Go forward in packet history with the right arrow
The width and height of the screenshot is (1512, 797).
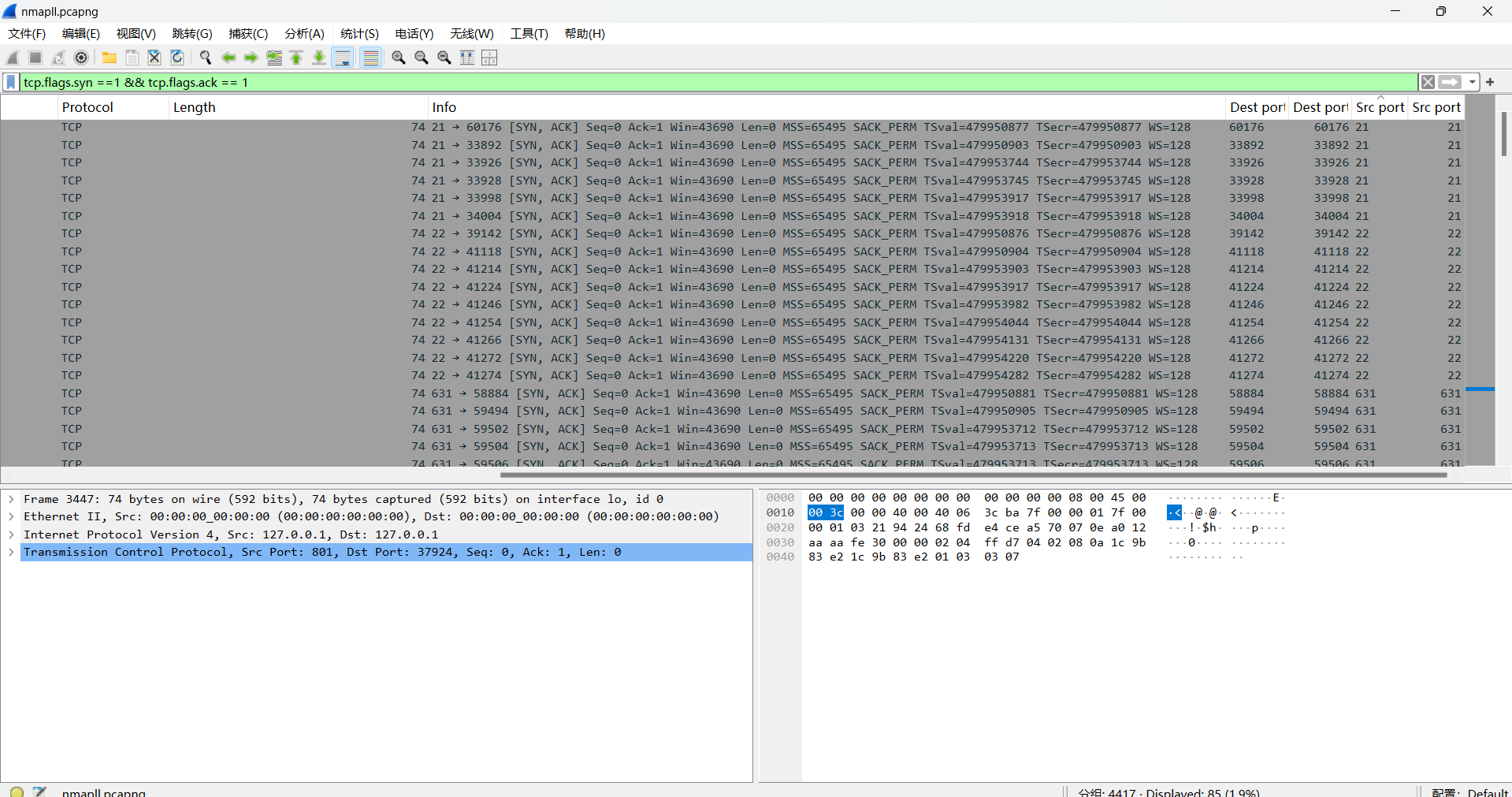point(251,58)
